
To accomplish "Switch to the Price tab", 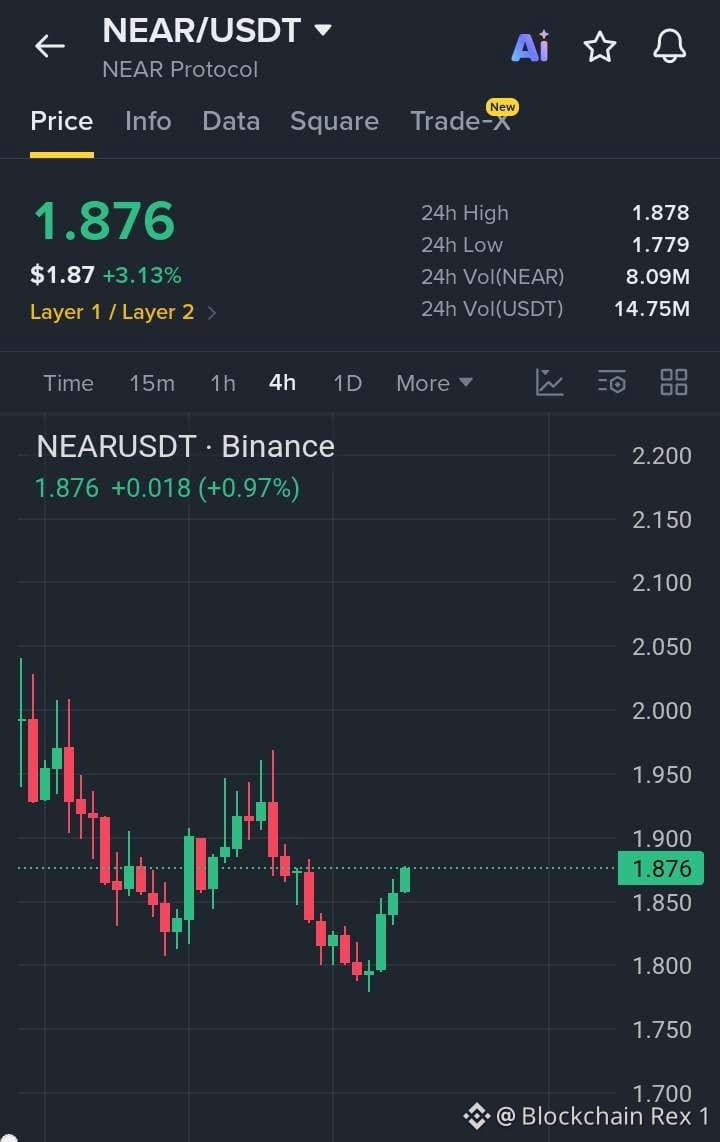I will [62, 121].
